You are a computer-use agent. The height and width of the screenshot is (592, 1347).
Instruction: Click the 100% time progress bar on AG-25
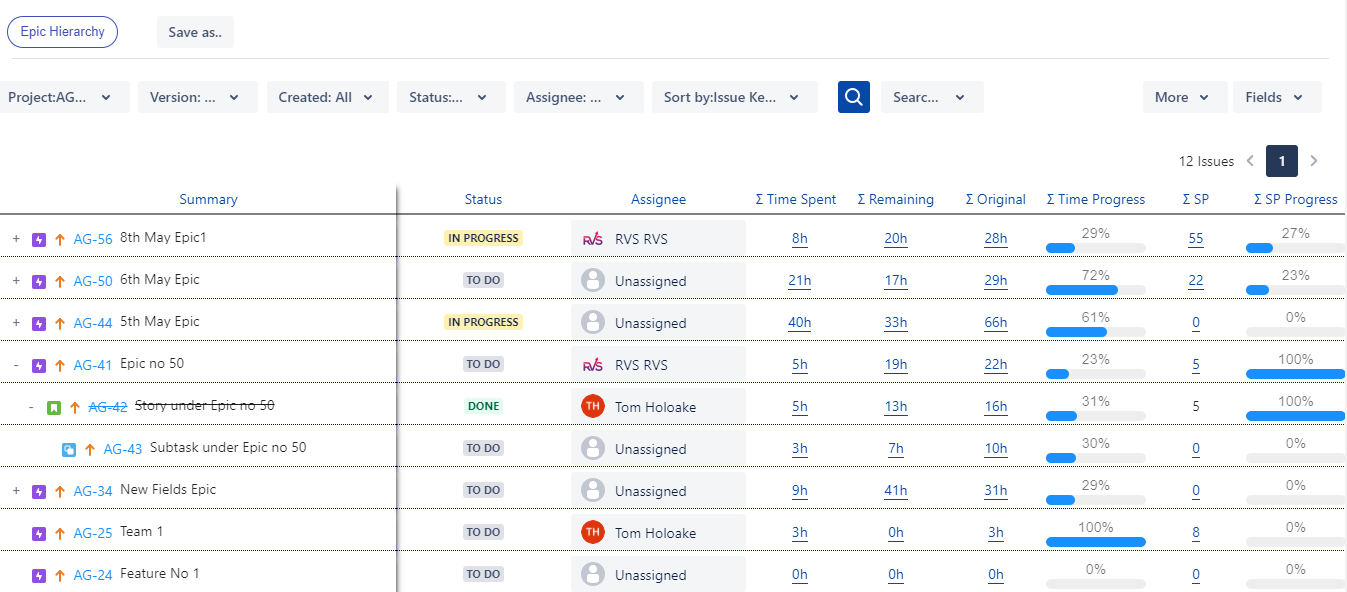click(x=1095, y=539)
